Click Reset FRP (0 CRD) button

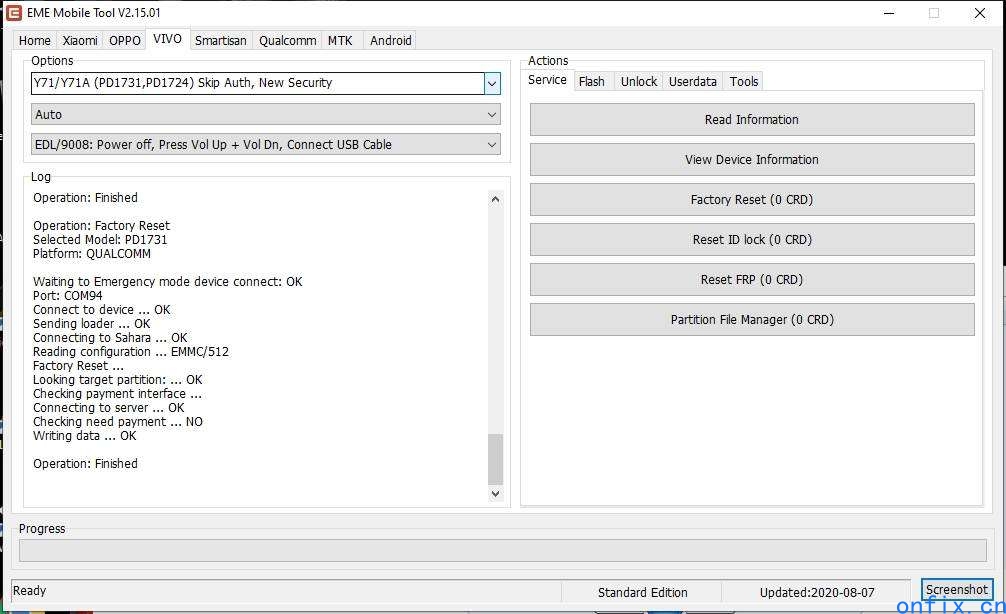752,280
